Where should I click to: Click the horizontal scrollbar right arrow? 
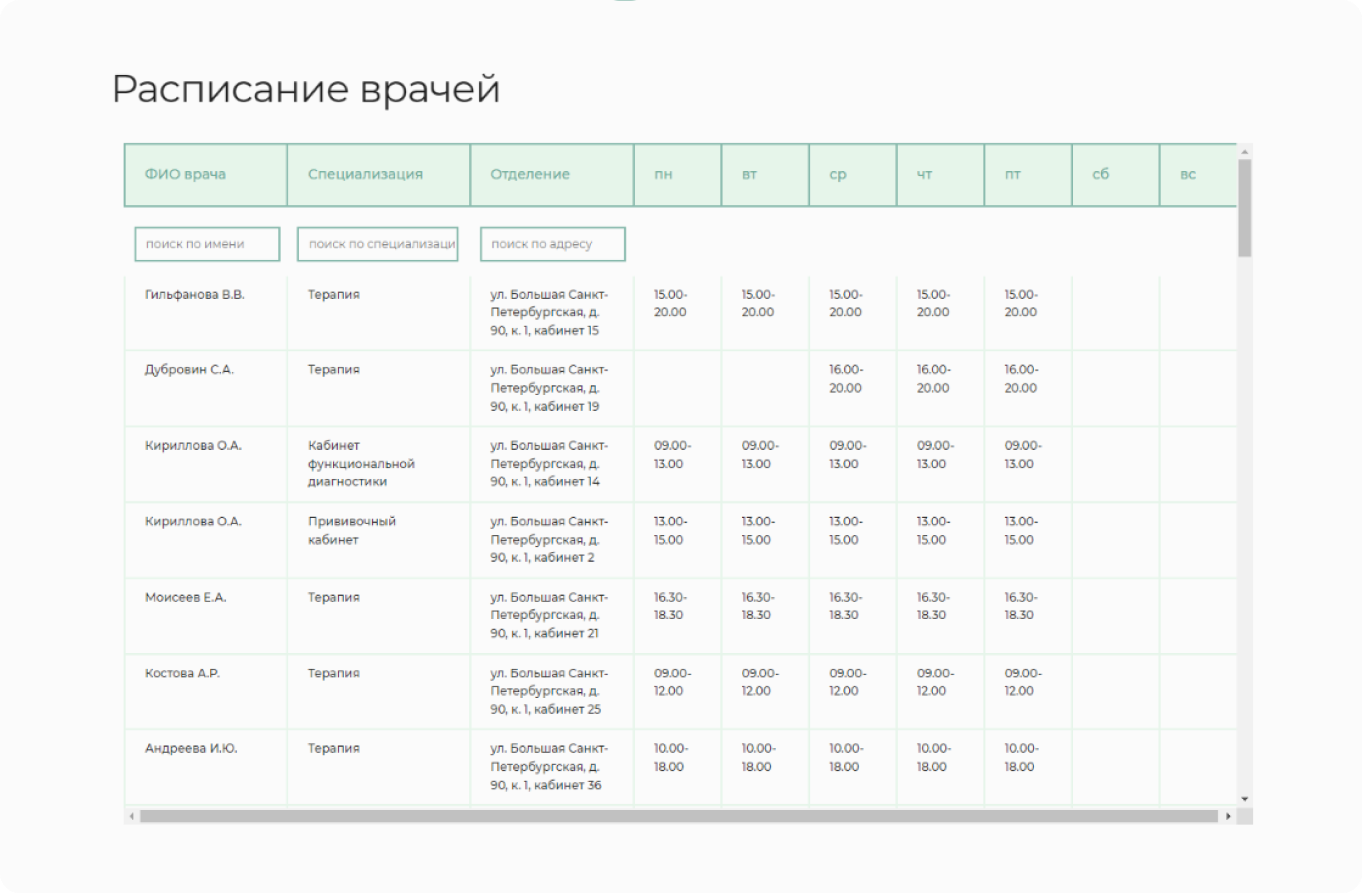(x=1228, y=816)
